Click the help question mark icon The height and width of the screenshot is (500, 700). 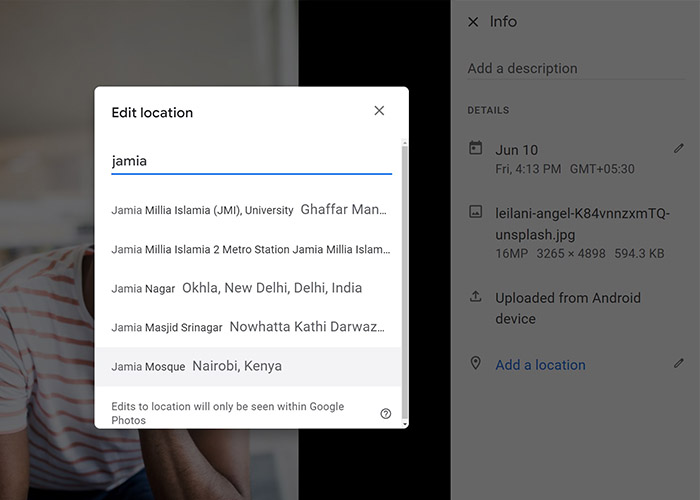point(386,413)
